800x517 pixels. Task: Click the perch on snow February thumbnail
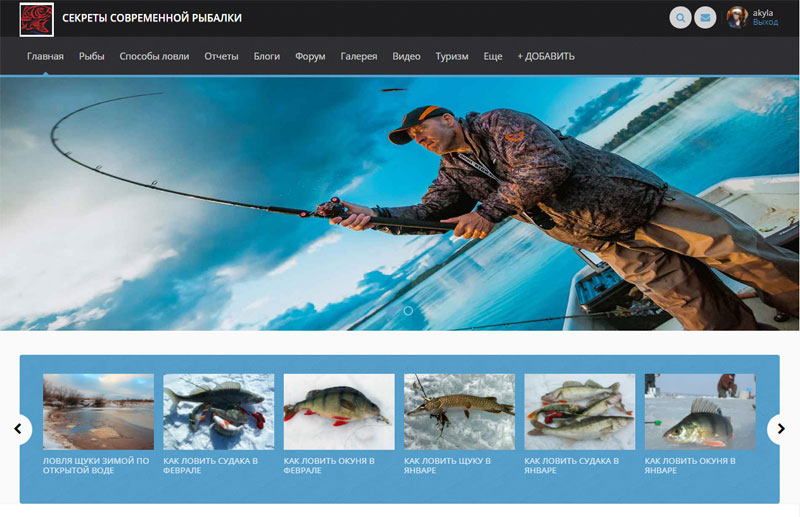coord(339,412)
